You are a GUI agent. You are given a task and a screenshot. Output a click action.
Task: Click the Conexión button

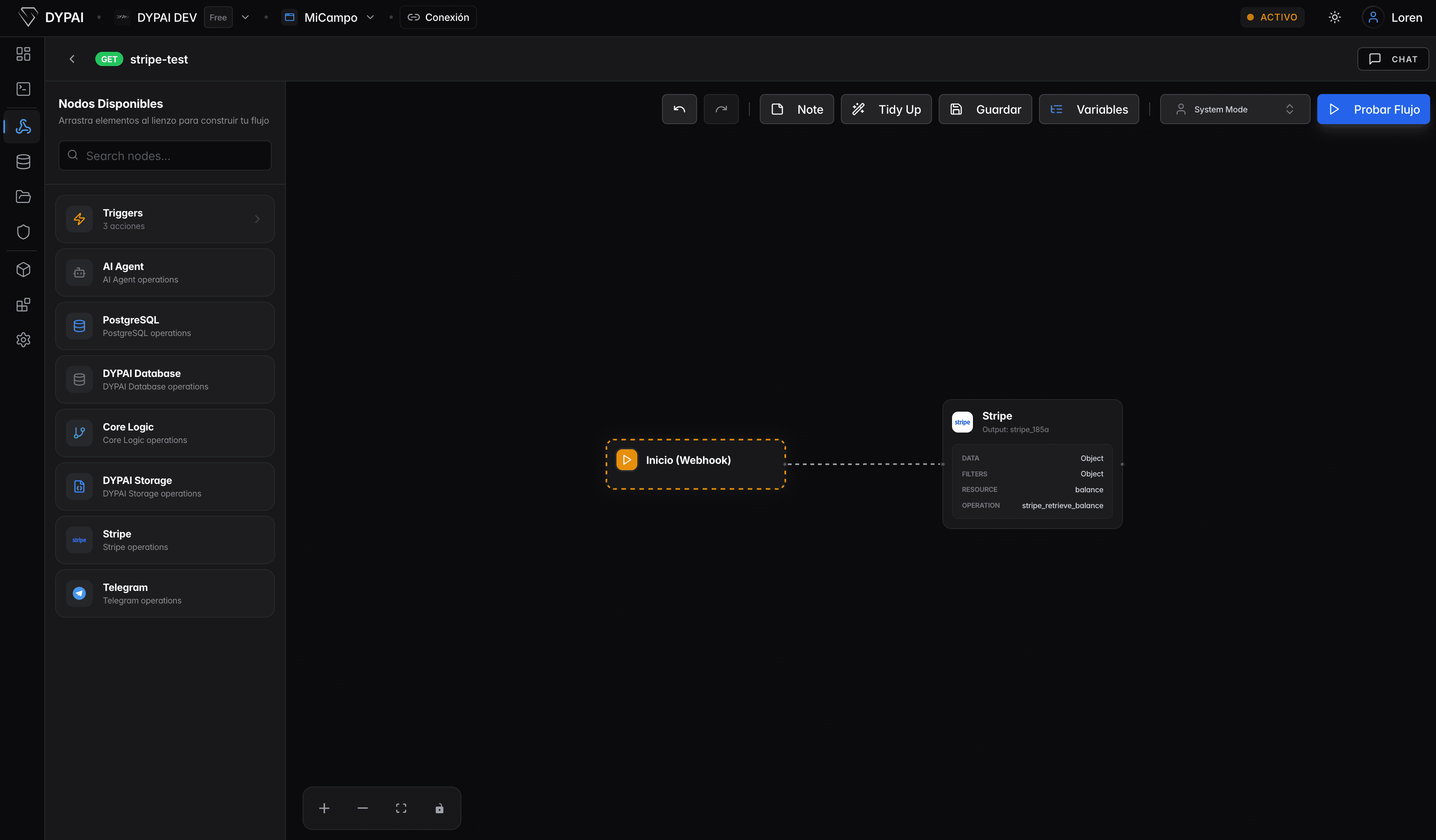click(x=438, y=17)
